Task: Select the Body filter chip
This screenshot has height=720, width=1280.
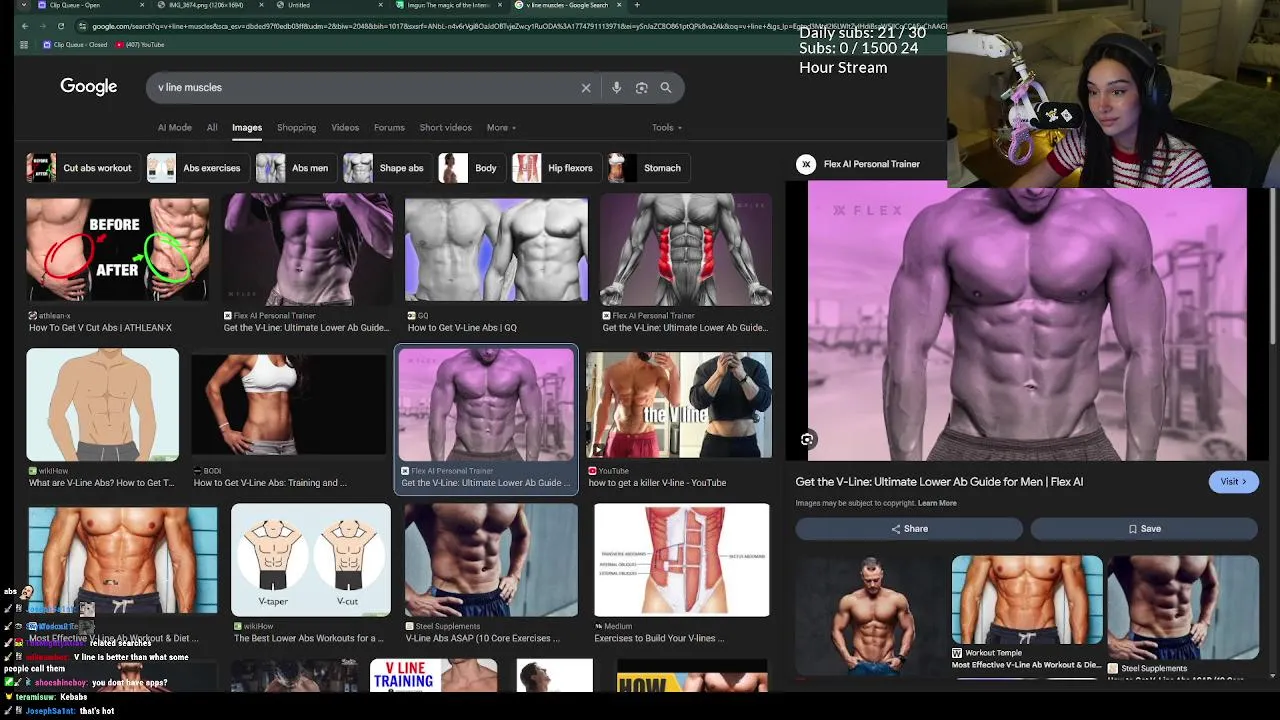Action: pyautogui.click(x=470, y=168)
